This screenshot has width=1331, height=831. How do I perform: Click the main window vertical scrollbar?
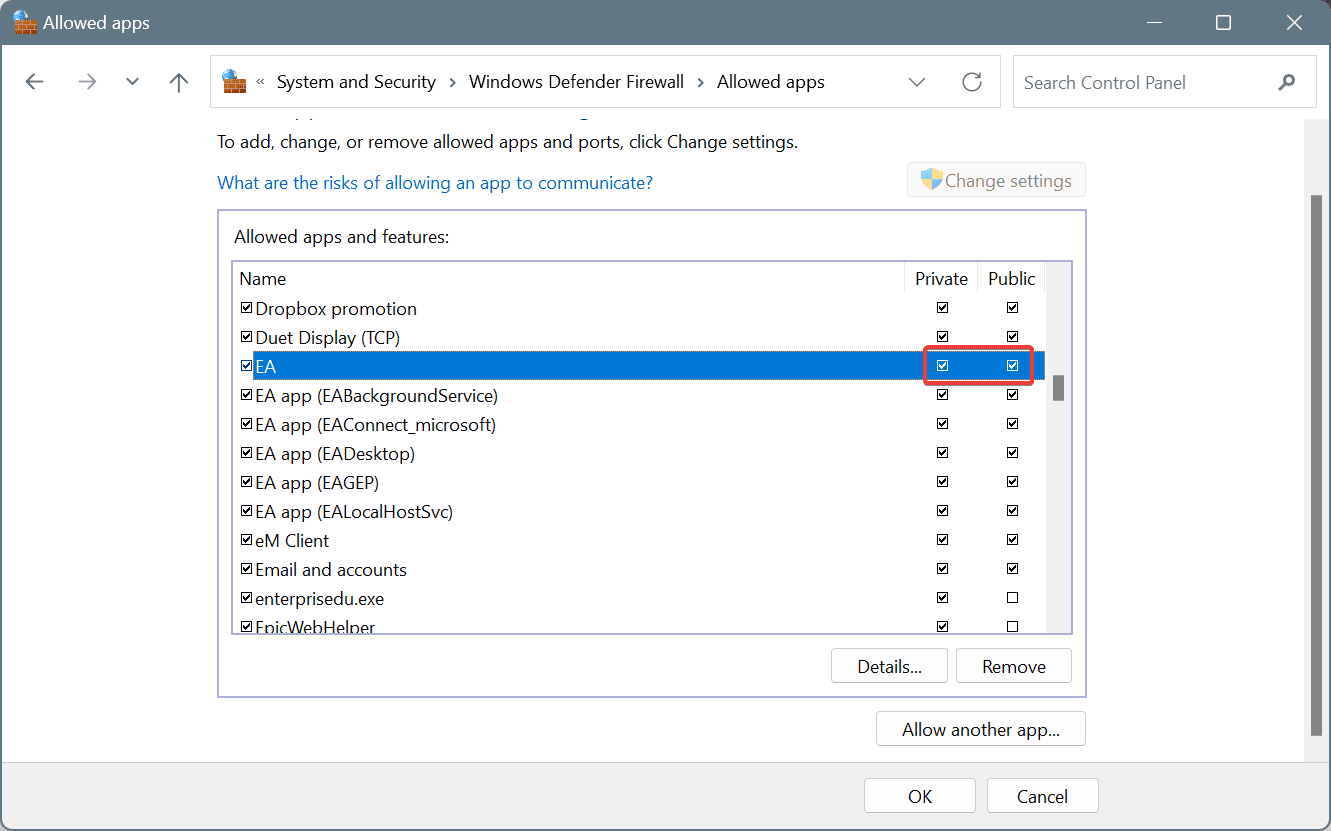pos(1316,465)
